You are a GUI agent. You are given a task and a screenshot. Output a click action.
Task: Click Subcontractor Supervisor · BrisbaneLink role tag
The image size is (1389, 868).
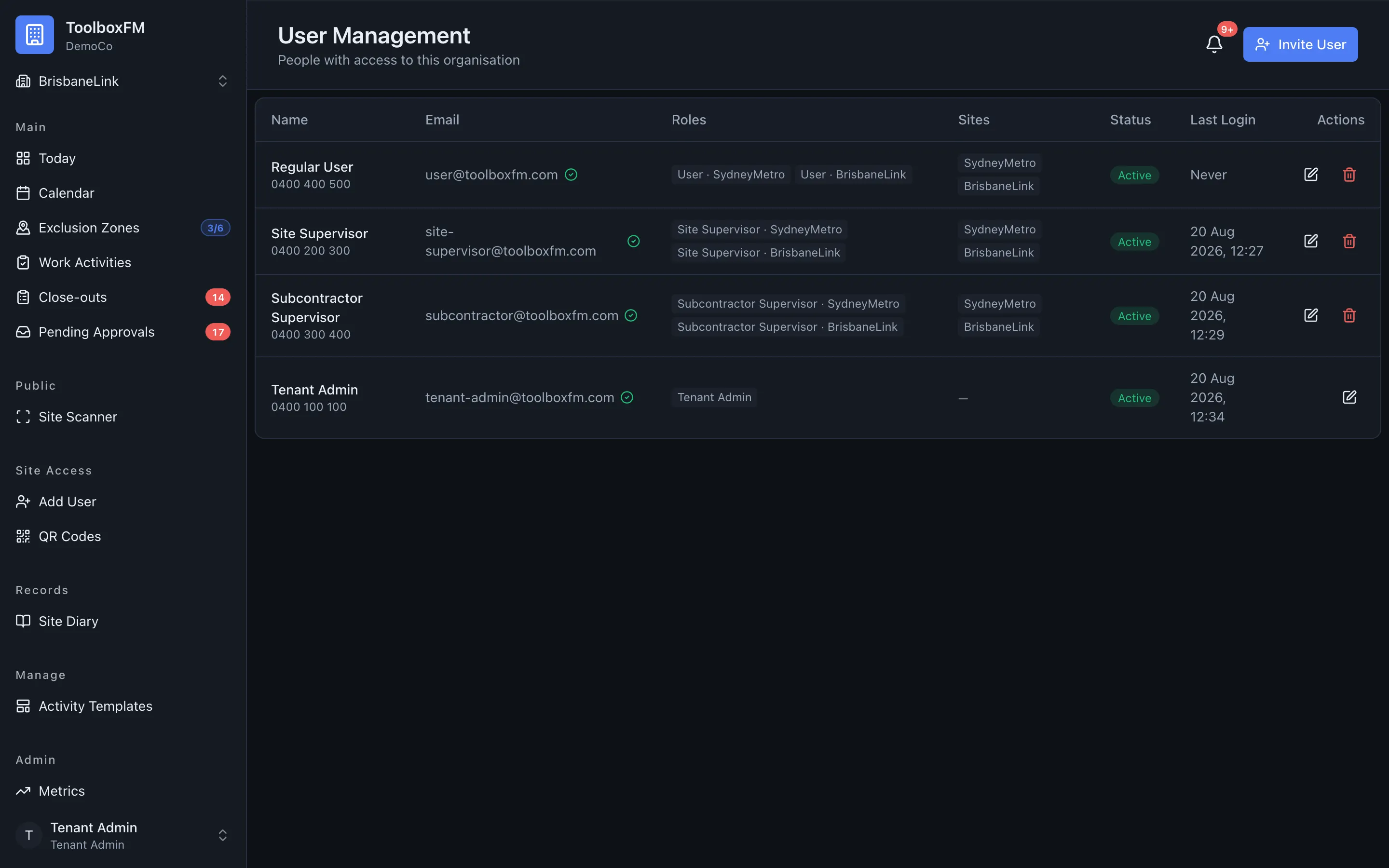click(788, 326)
